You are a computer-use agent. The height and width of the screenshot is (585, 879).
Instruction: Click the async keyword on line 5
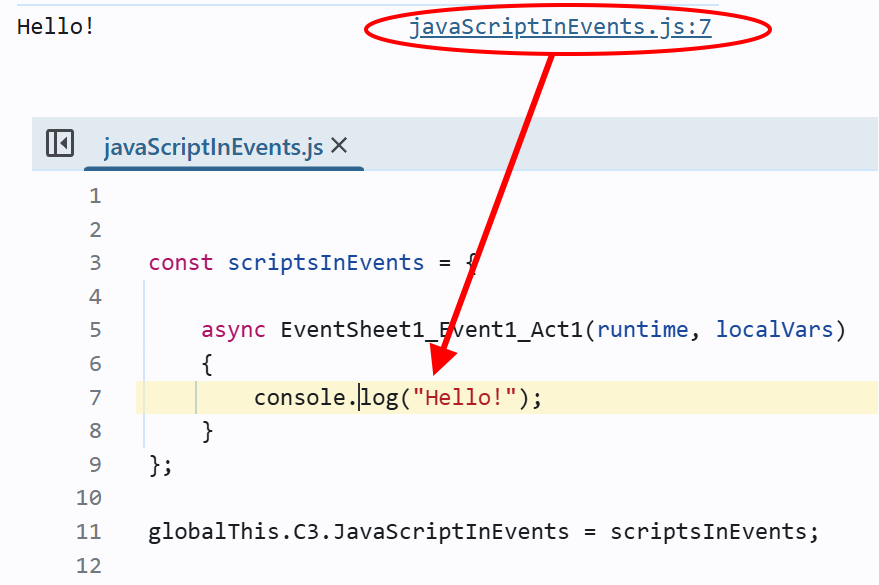[233, 330]
